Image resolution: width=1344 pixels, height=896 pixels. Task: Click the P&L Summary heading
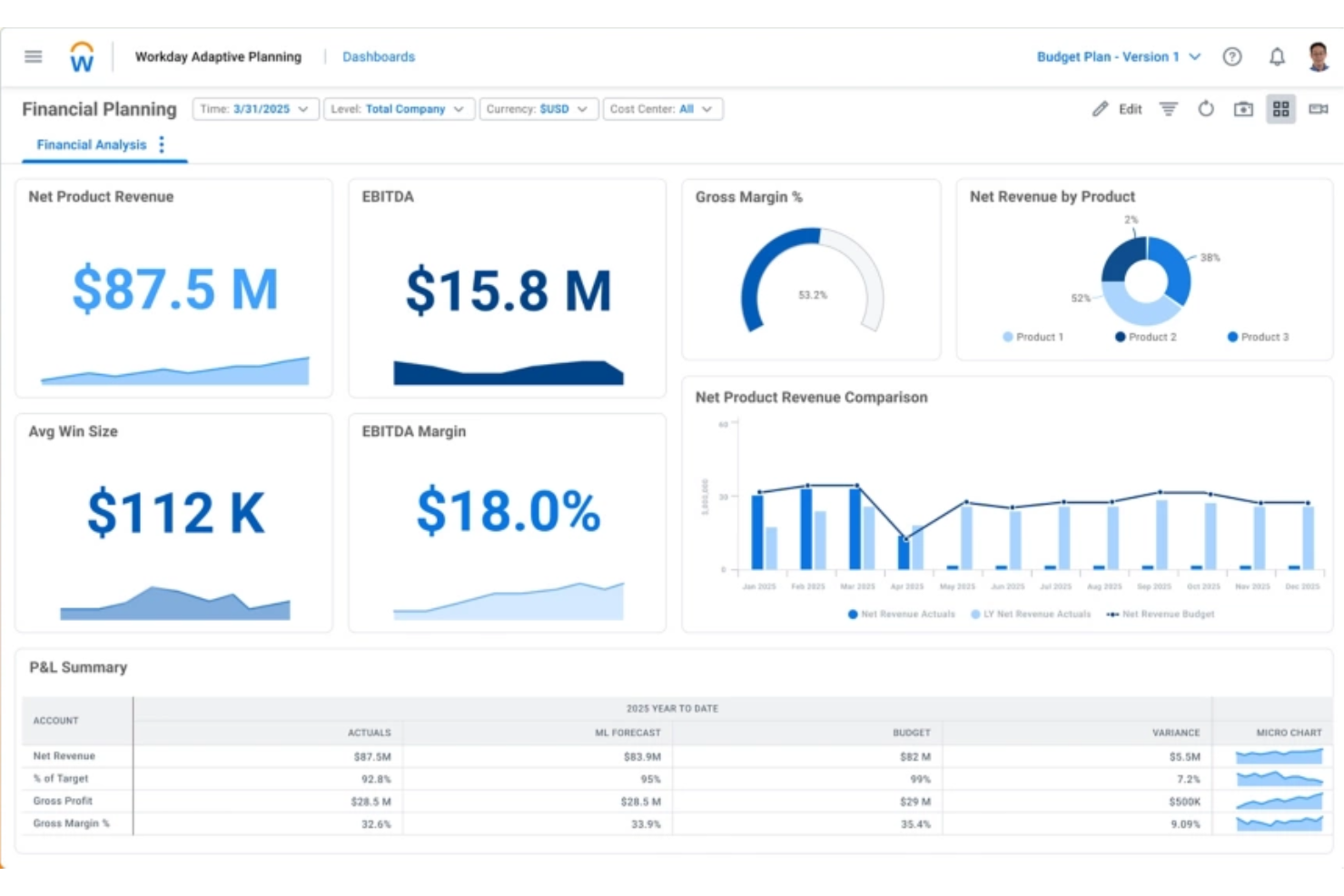pyautogui.click(x=78, y=667)
